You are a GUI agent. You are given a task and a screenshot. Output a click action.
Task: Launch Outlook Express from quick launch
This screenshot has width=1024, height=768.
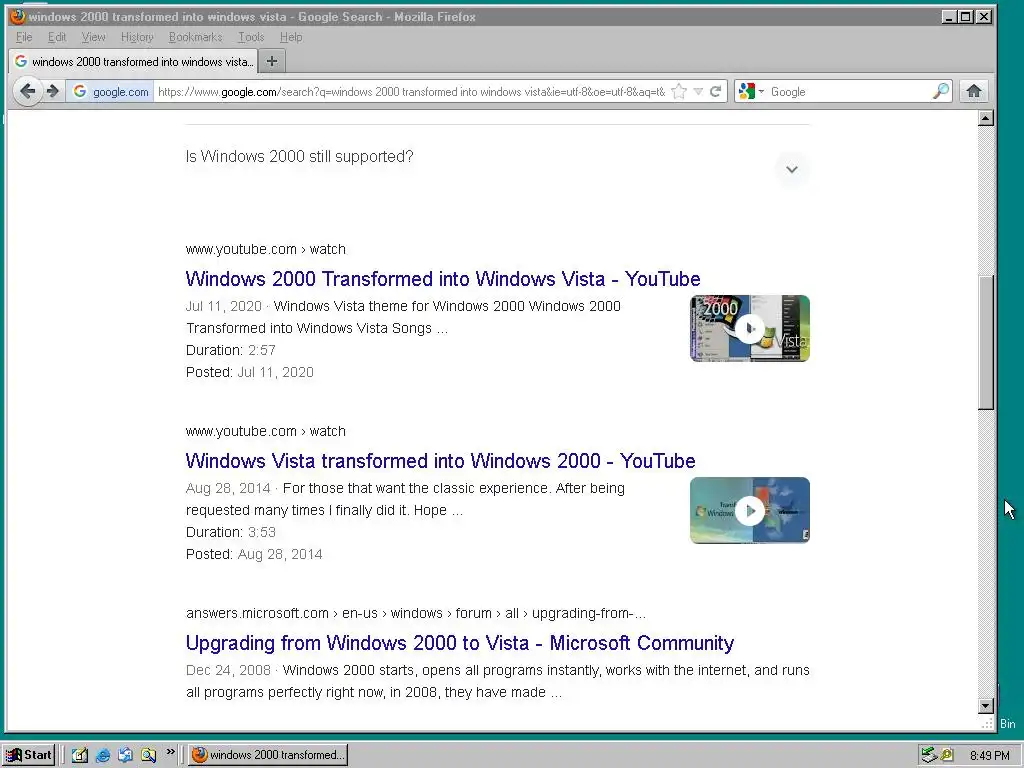(125, 755)
